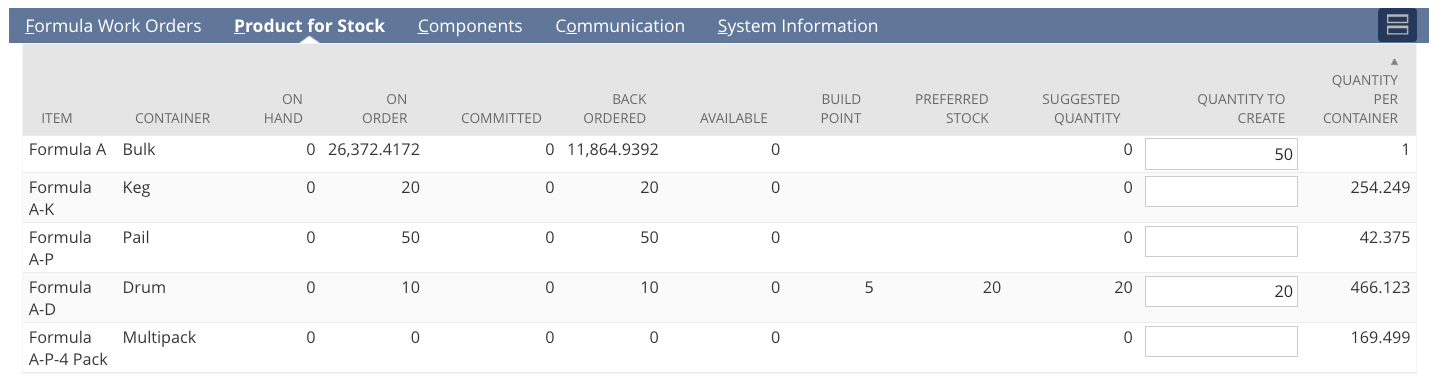Click the Keg back ordered value 20

click(x=649, y=187)
